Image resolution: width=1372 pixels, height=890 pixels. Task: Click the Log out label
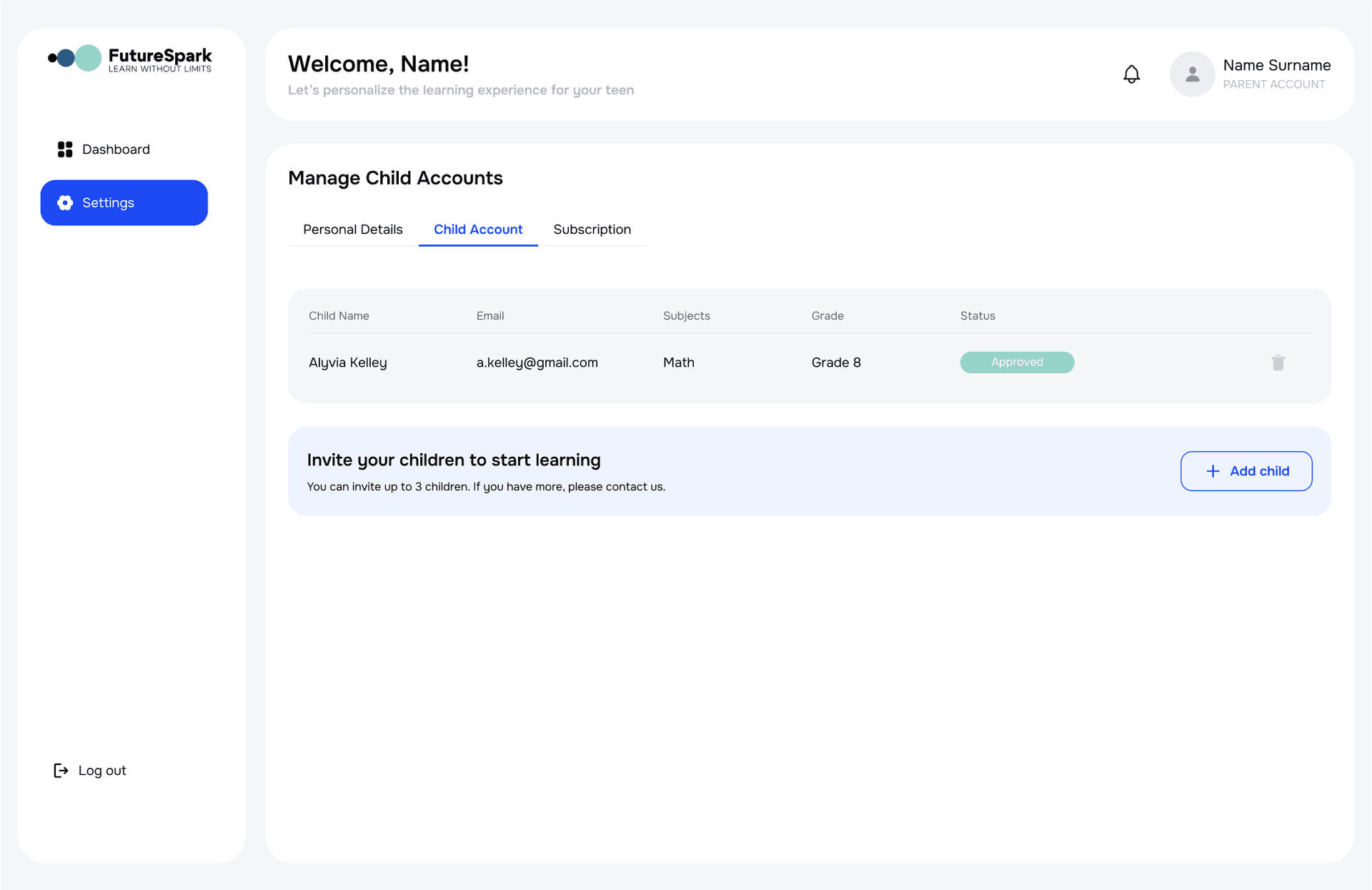pos(101,770)
